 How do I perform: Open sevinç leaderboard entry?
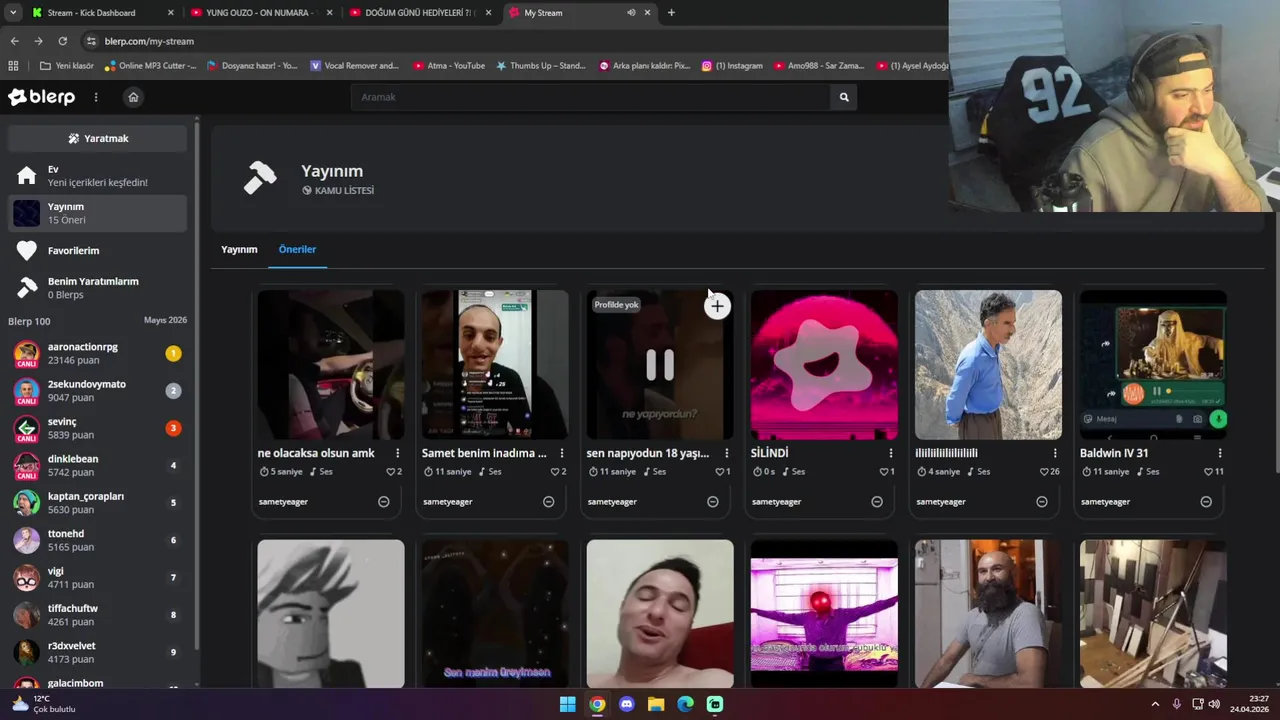97,428
